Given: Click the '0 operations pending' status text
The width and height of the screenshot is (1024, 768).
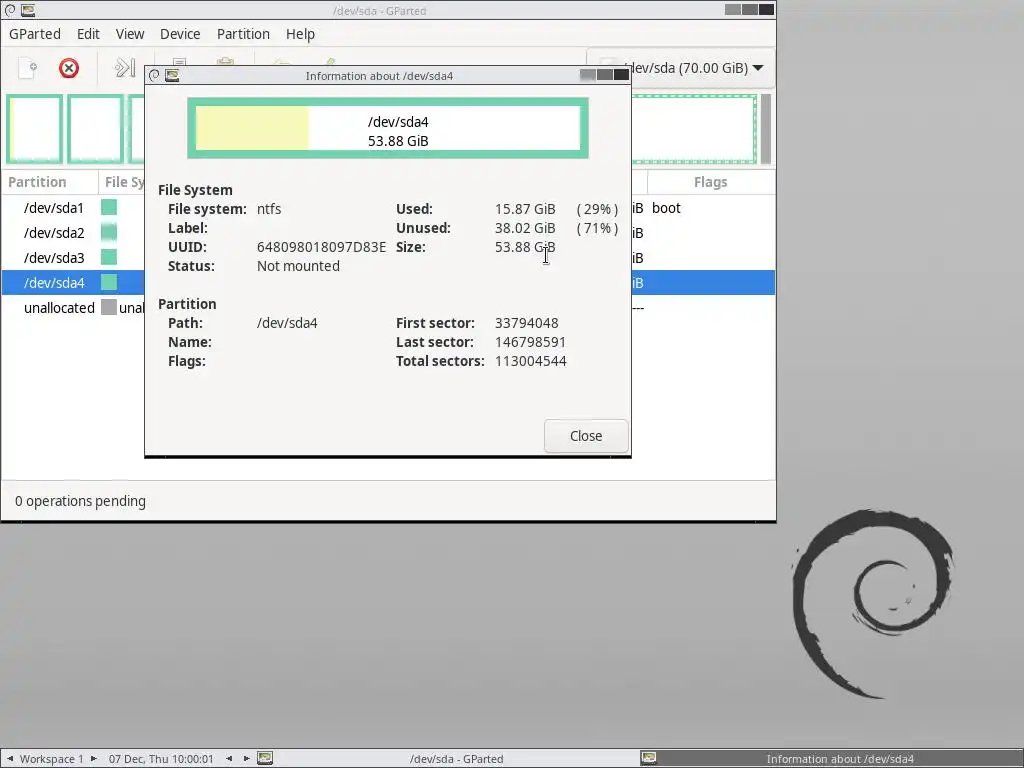Looking at the screenshot, I should (80, 501).
